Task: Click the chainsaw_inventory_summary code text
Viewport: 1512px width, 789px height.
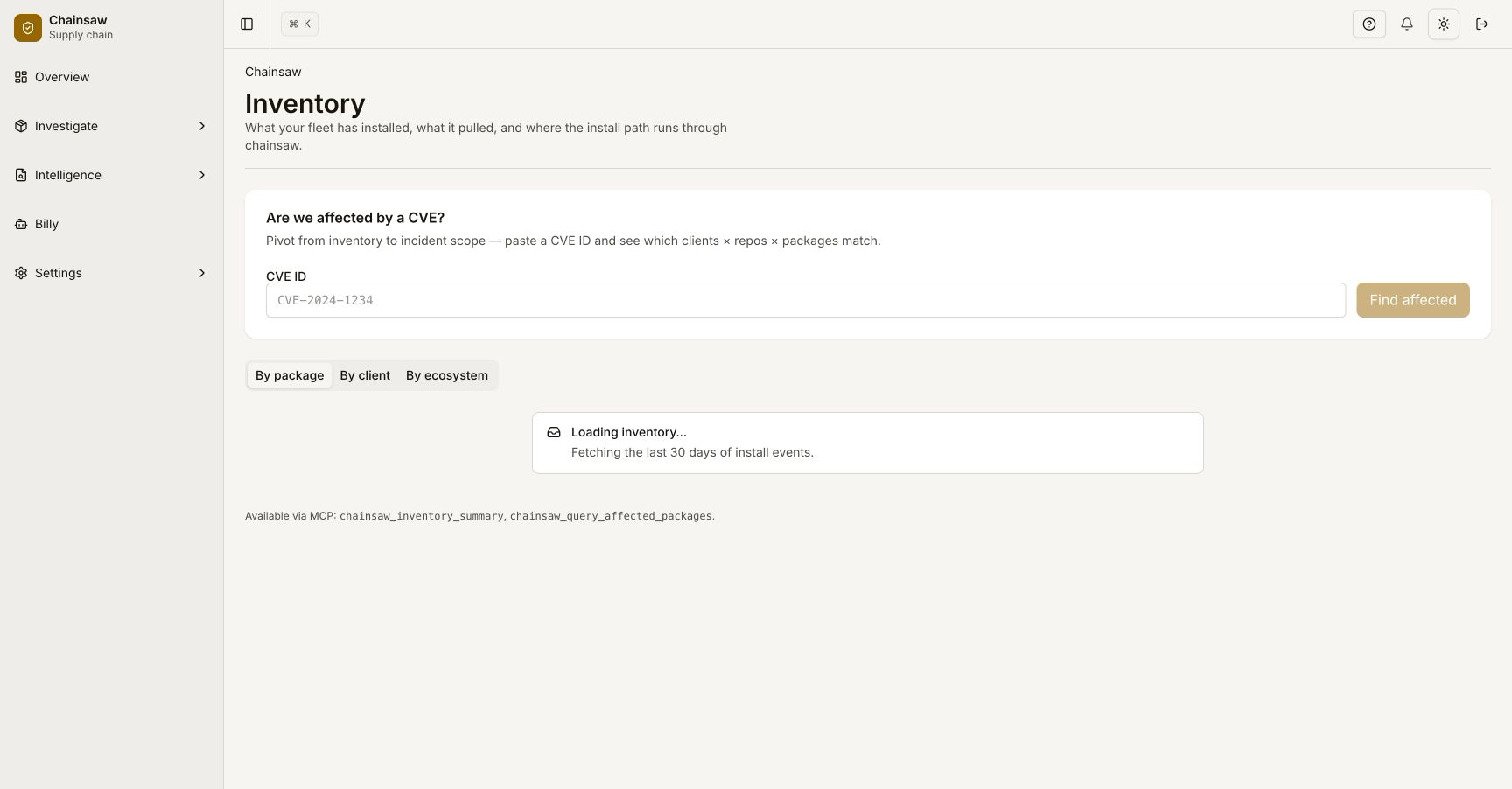Action: coord(421,516)
